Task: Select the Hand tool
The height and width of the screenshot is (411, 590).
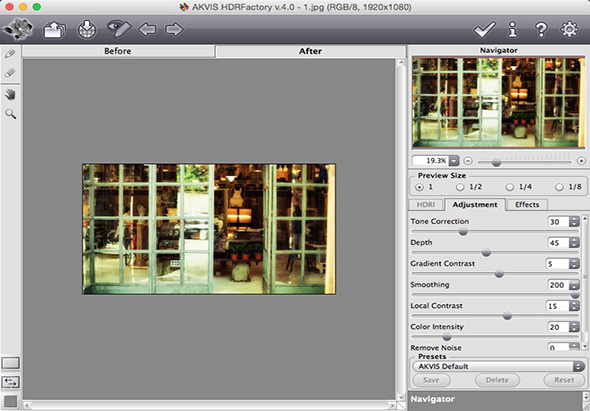Action: coord(11,94)
